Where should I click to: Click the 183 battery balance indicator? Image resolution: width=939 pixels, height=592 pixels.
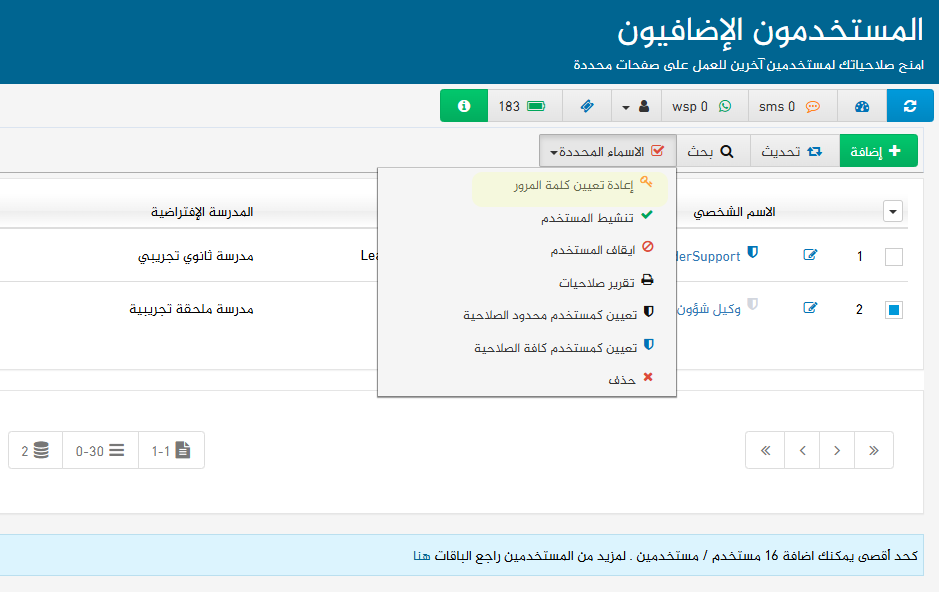522,106
